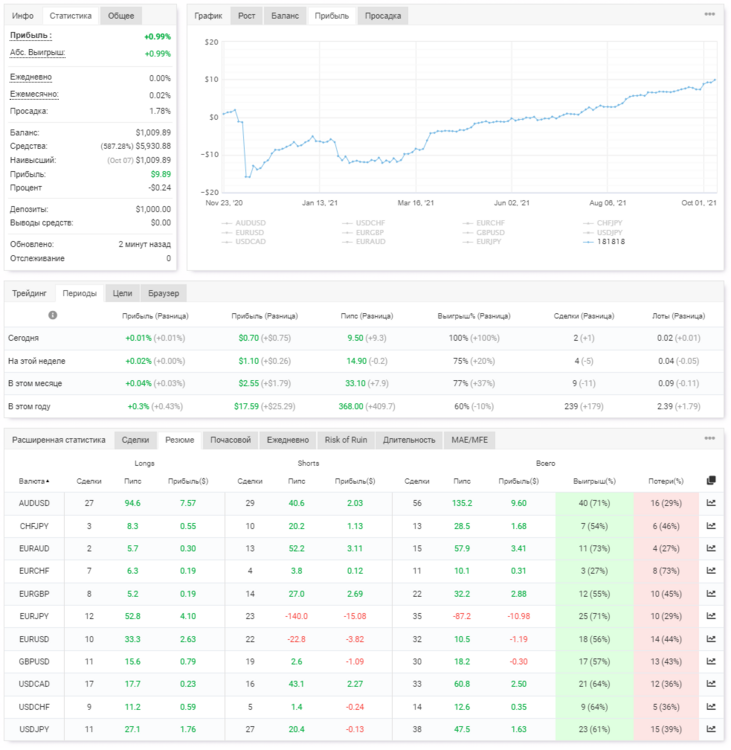The width and height of the screenshot is (731, 750).
Task: Click the В этом месяце row label
Action: point(35,384)
